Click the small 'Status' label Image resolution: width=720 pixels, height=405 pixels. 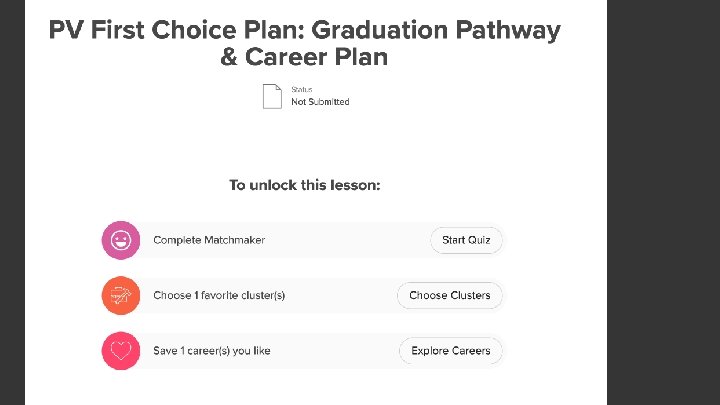[x=301, y=90]
